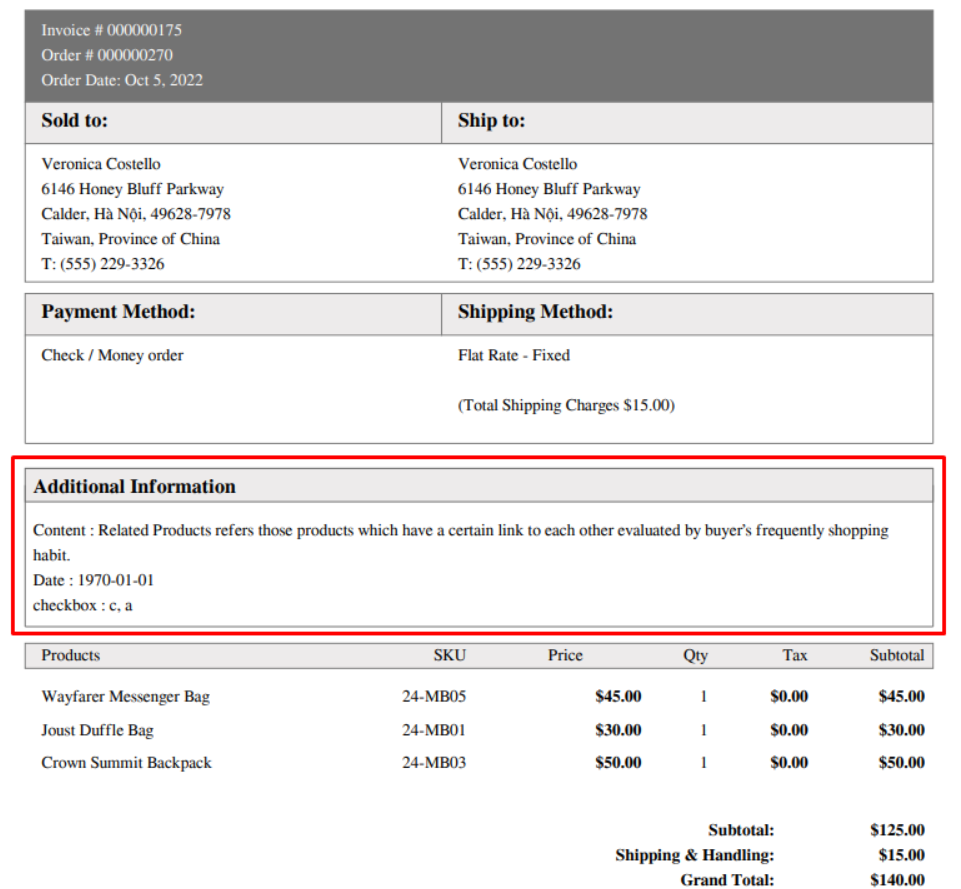Click the Sold to phone number

(103, 264)
